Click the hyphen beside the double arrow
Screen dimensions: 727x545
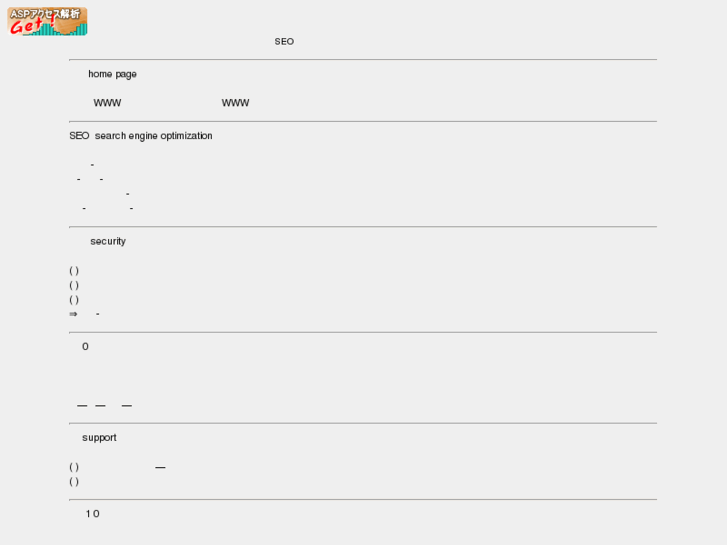pyautogui.click(x=97, y=314)
